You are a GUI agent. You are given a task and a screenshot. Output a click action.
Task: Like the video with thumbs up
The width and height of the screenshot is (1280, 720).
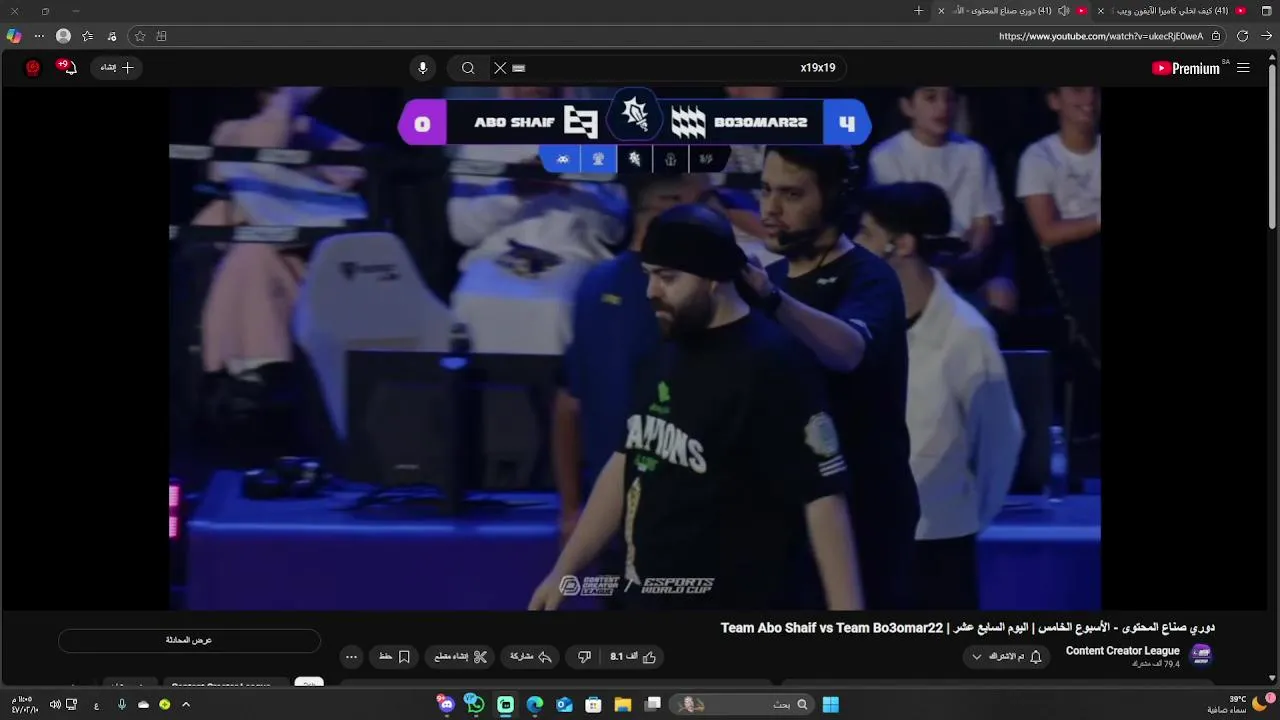(634, 657)
